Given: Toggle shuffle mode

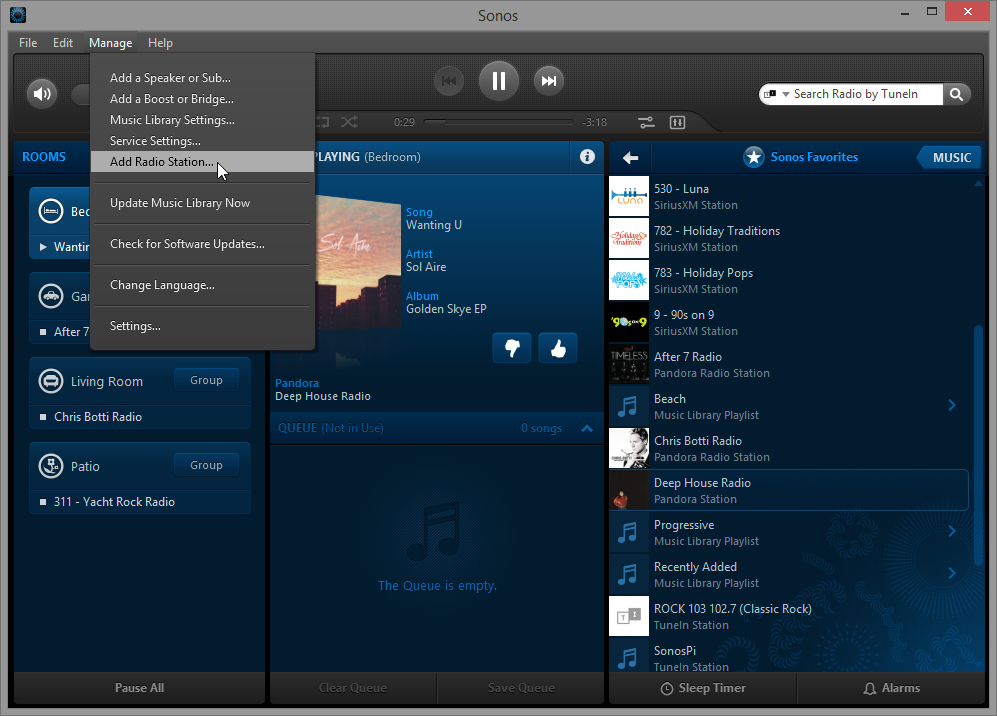Looking at the screenshot, I should (x=349, y=122).
